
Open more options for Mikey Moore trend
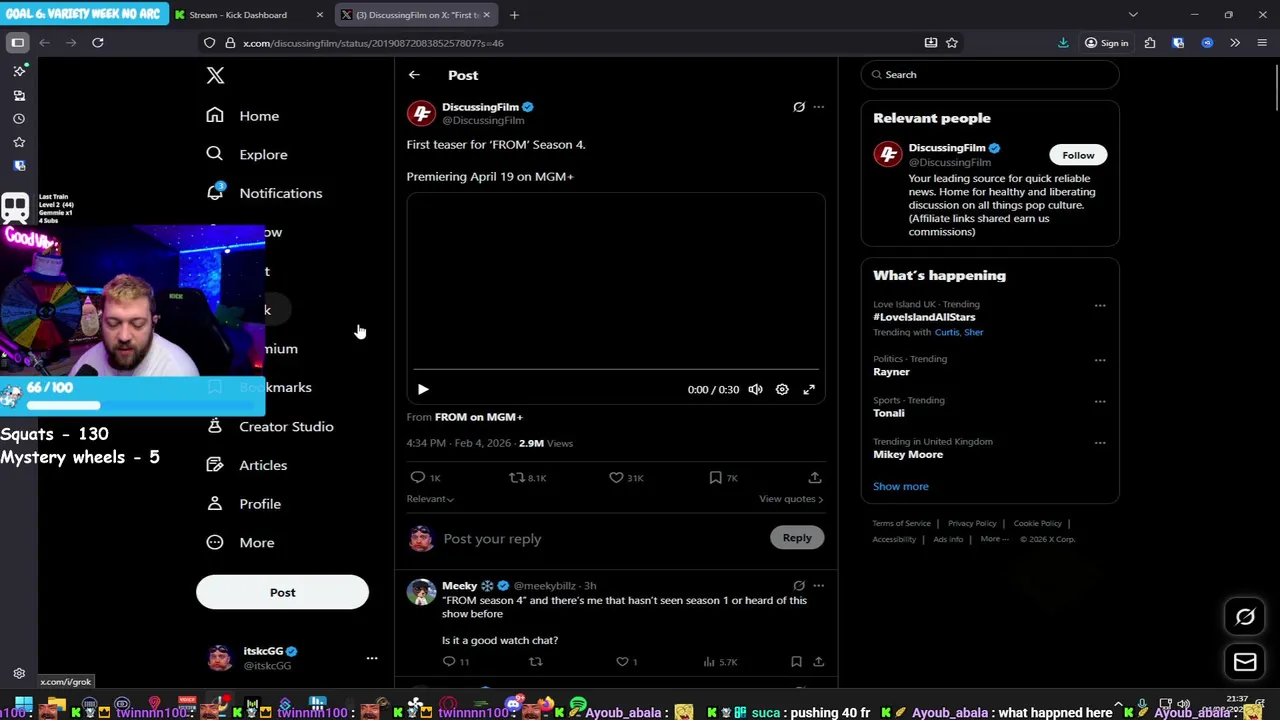[x=1100, y=443]
